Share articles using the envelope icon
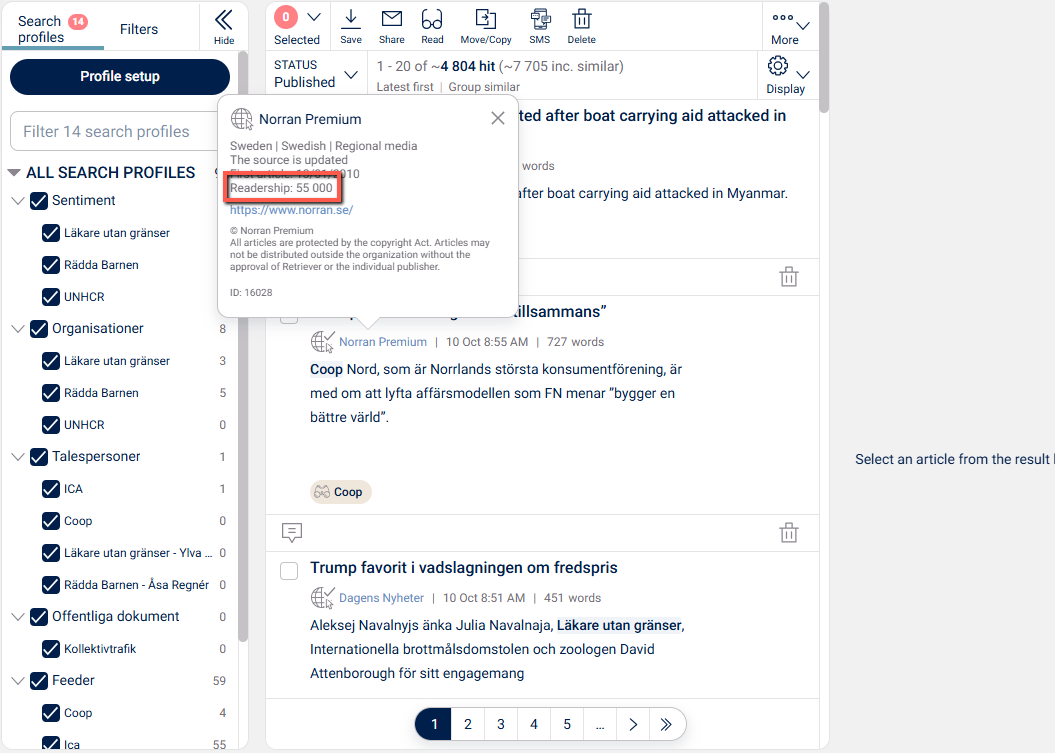 [392, 20]
